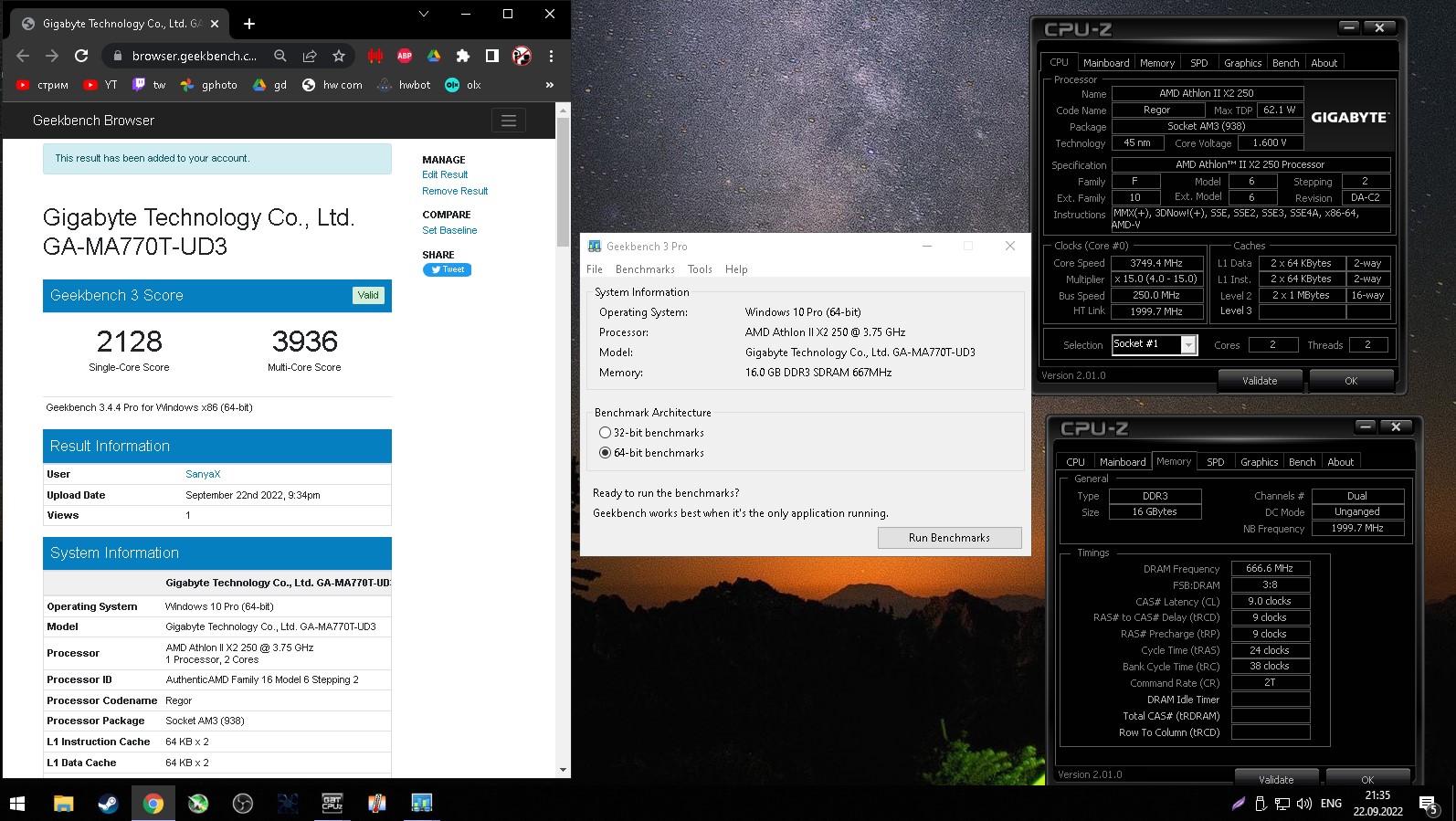Reload the Geekbench browser page
The image size is (1456, 821).
click(81, 56)
